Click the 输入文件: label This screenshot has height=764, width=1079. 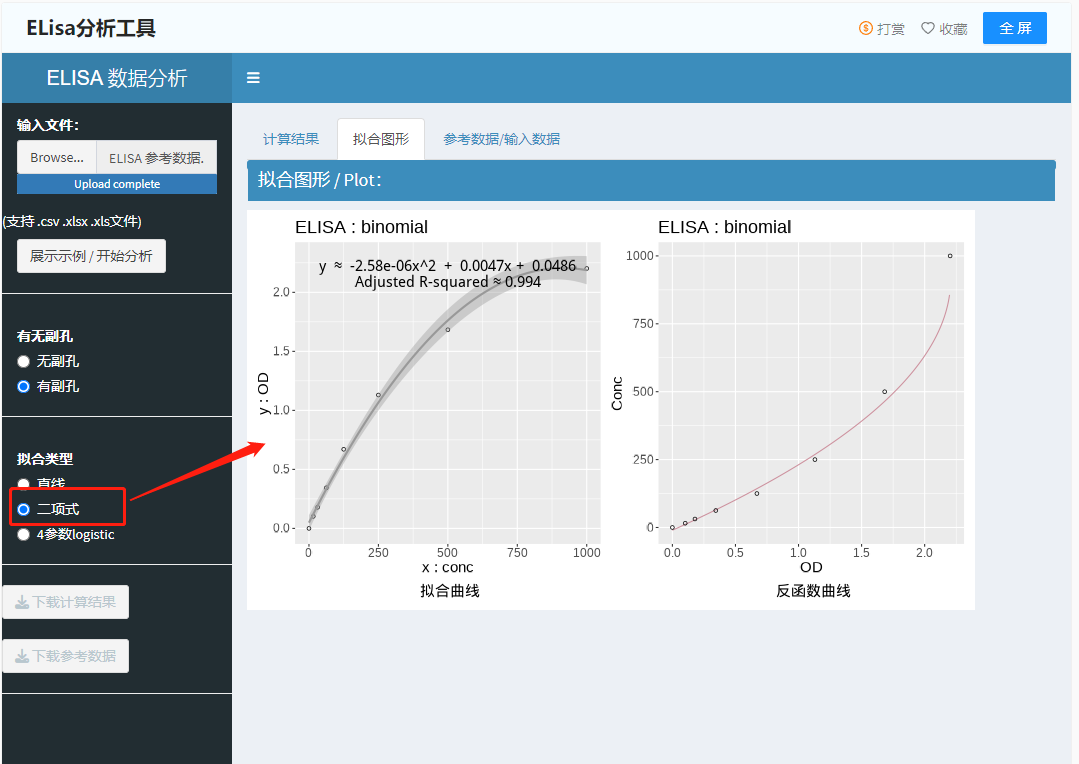(47, 125)
